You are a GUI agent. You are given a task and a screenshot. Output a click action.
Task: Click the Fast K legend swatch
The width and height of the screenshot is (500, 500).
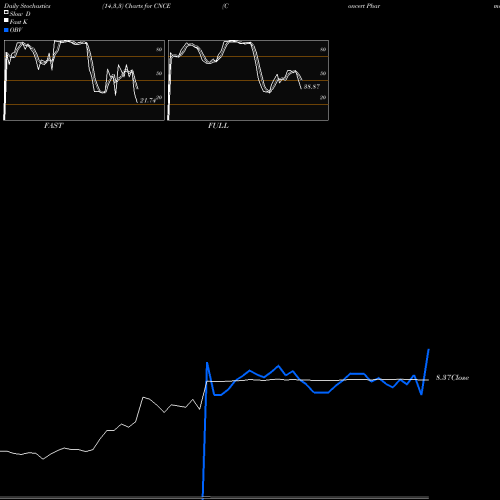6,20
